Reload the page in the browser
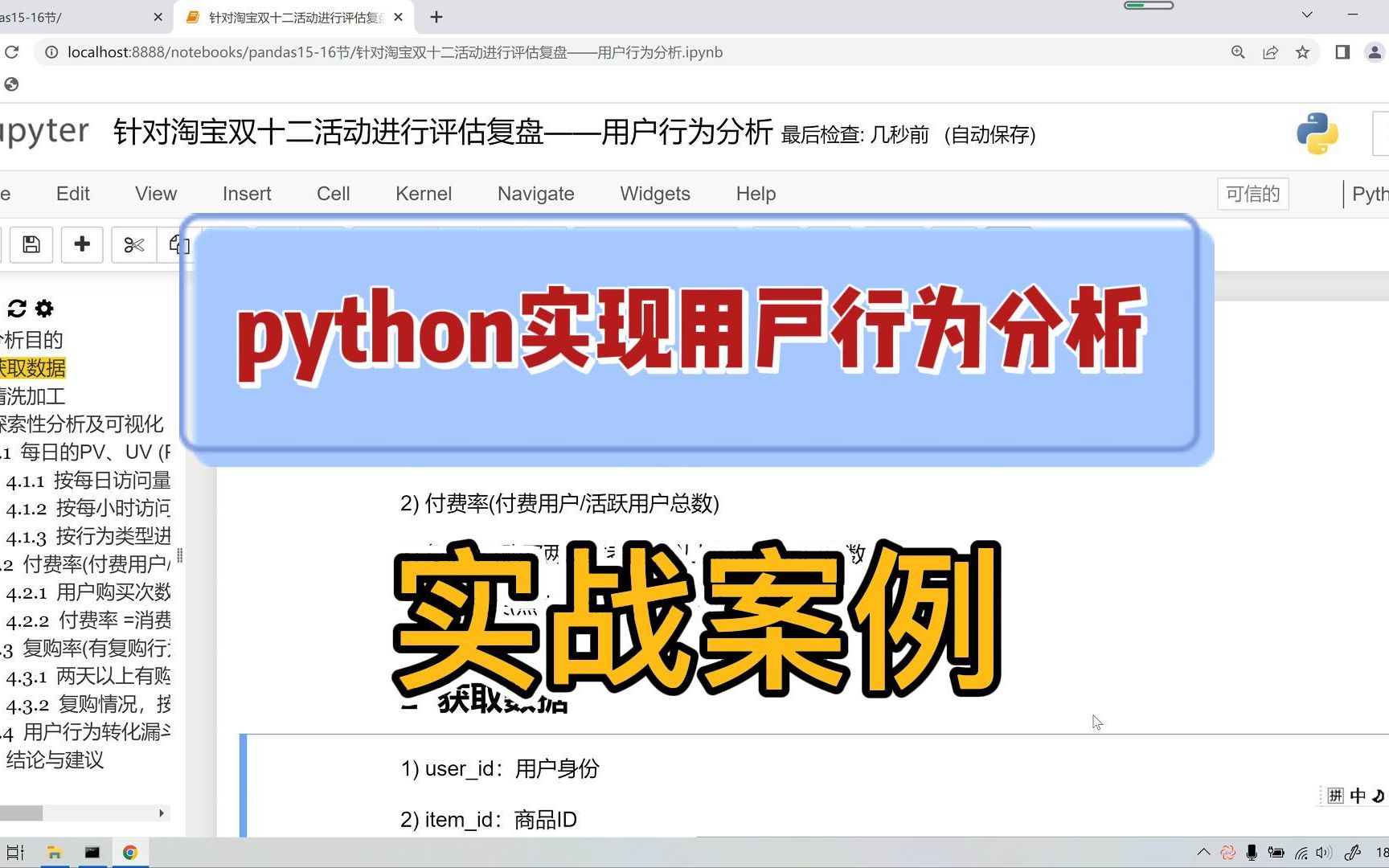1389x868 pixels. (x=11, y=52)
